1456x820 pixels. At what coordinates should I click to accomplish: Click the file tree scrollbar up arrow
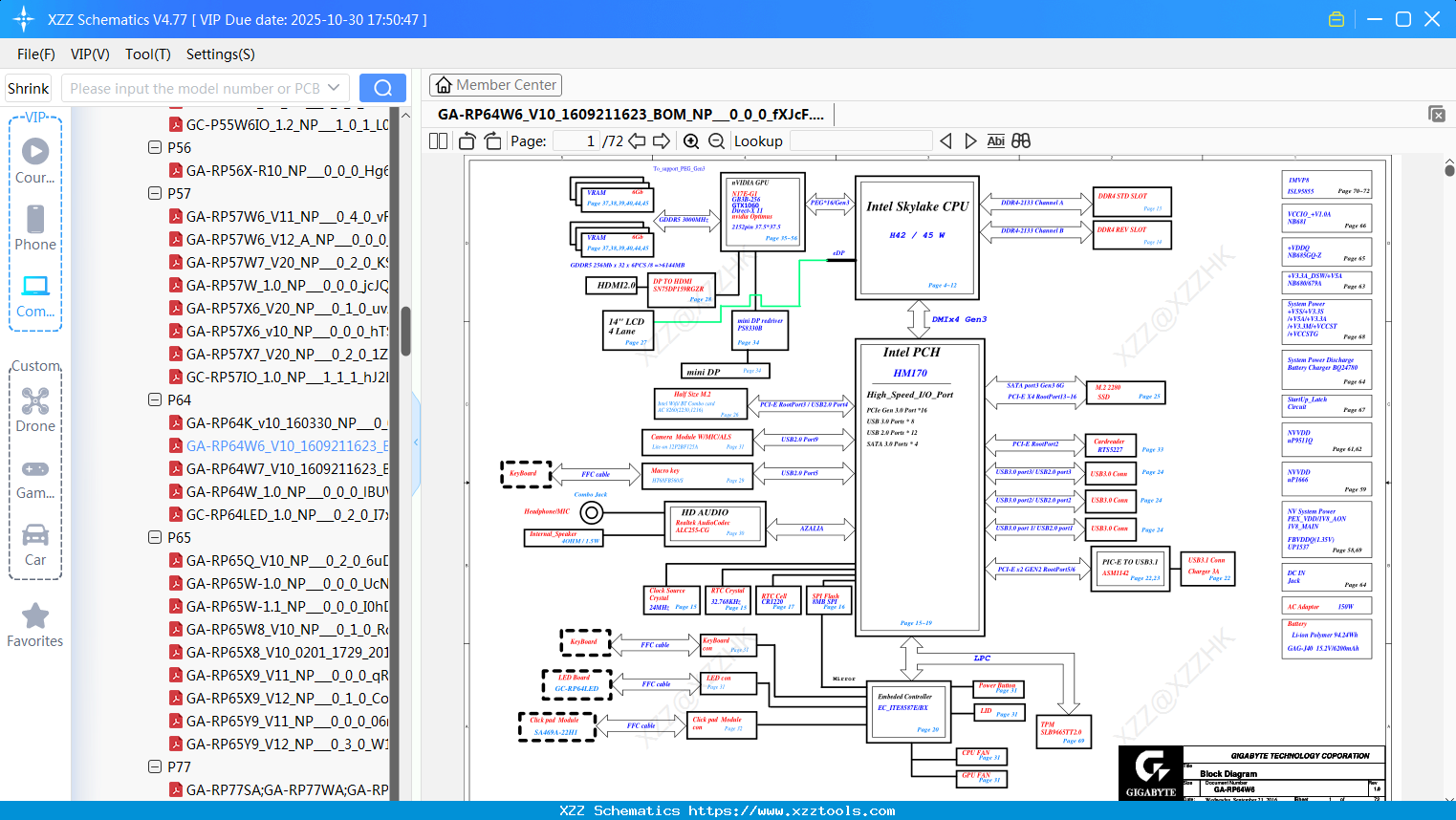pyautogui.click(x=405, y=115)
